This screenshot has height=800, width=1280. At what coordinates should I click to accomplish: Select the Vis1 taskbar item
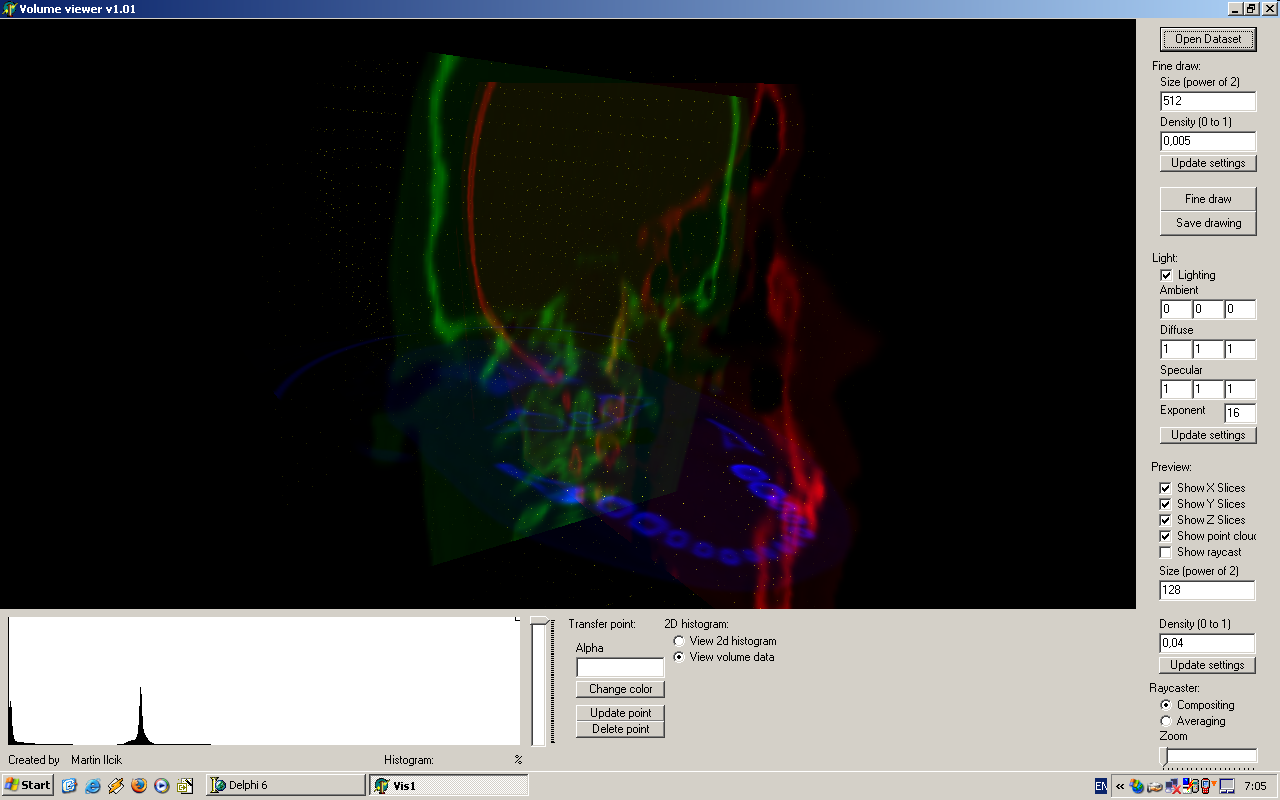448,785
